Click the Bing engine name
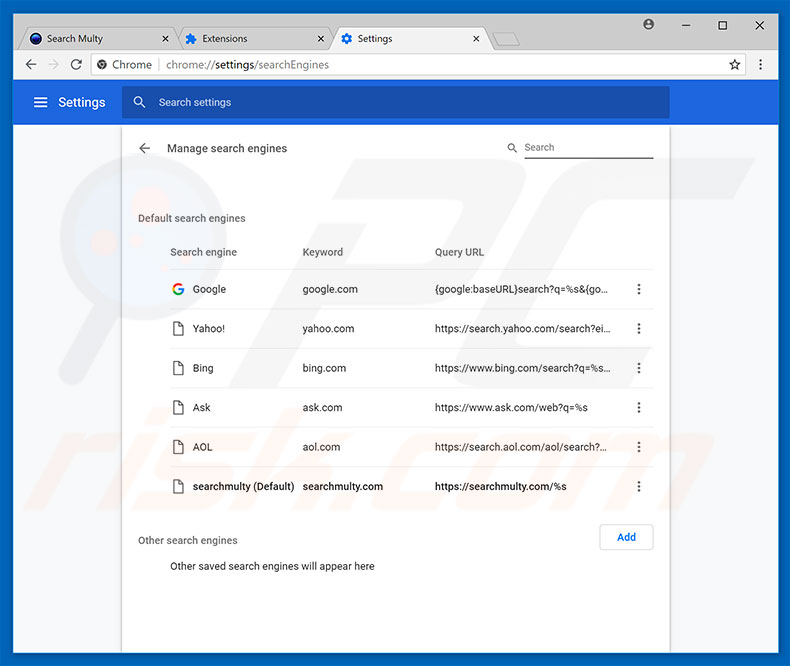This screenshot has height=666, width=790. pyautogui.click(x=203, y=368)
